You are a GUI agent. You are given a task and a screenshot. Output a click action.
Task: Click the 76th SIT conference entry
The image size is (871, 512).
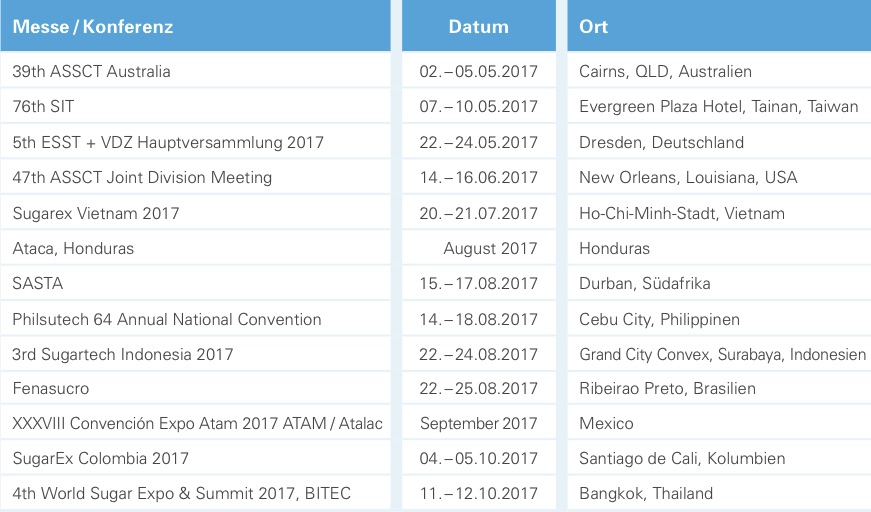coord(43,106)
